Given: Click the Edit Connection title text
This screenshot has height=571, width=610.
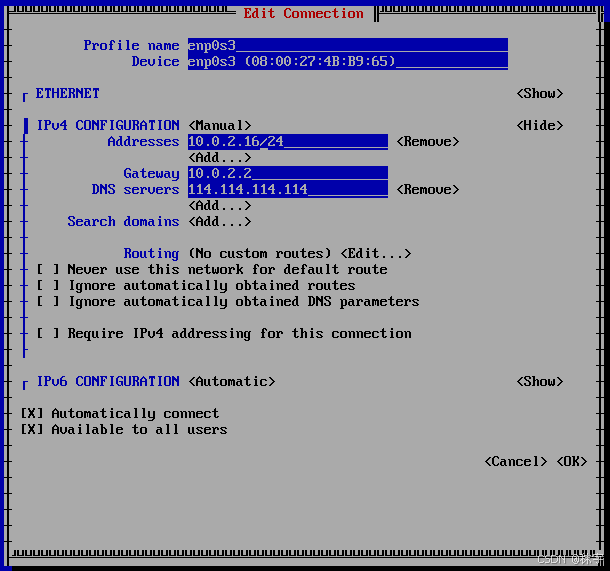Looking at the screenshot, I should point(303,13).
